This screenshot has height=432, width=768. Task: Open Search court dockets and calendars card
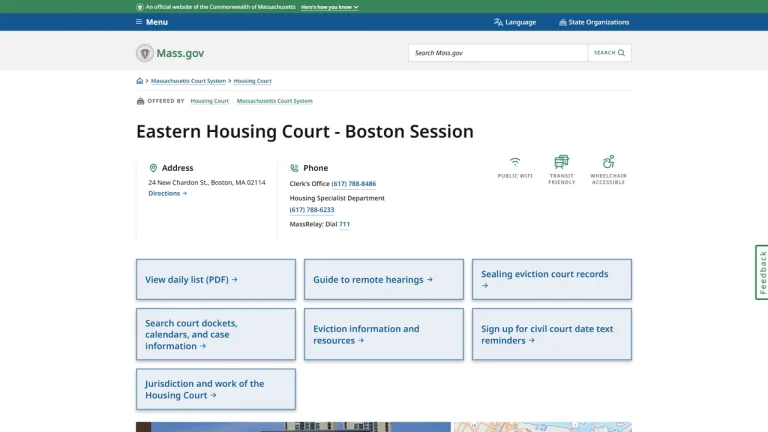(216, 334)
